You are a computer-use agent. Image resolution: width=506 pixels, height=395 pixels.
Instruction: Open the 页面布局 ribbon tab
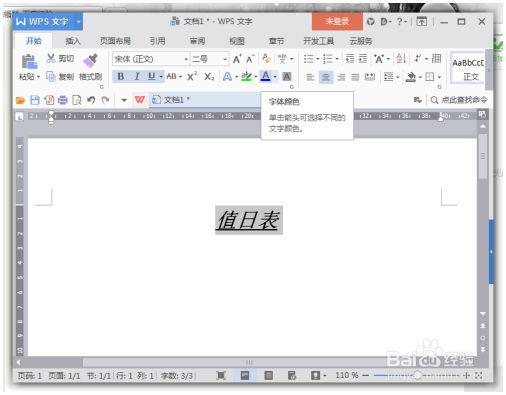[115, 41]
